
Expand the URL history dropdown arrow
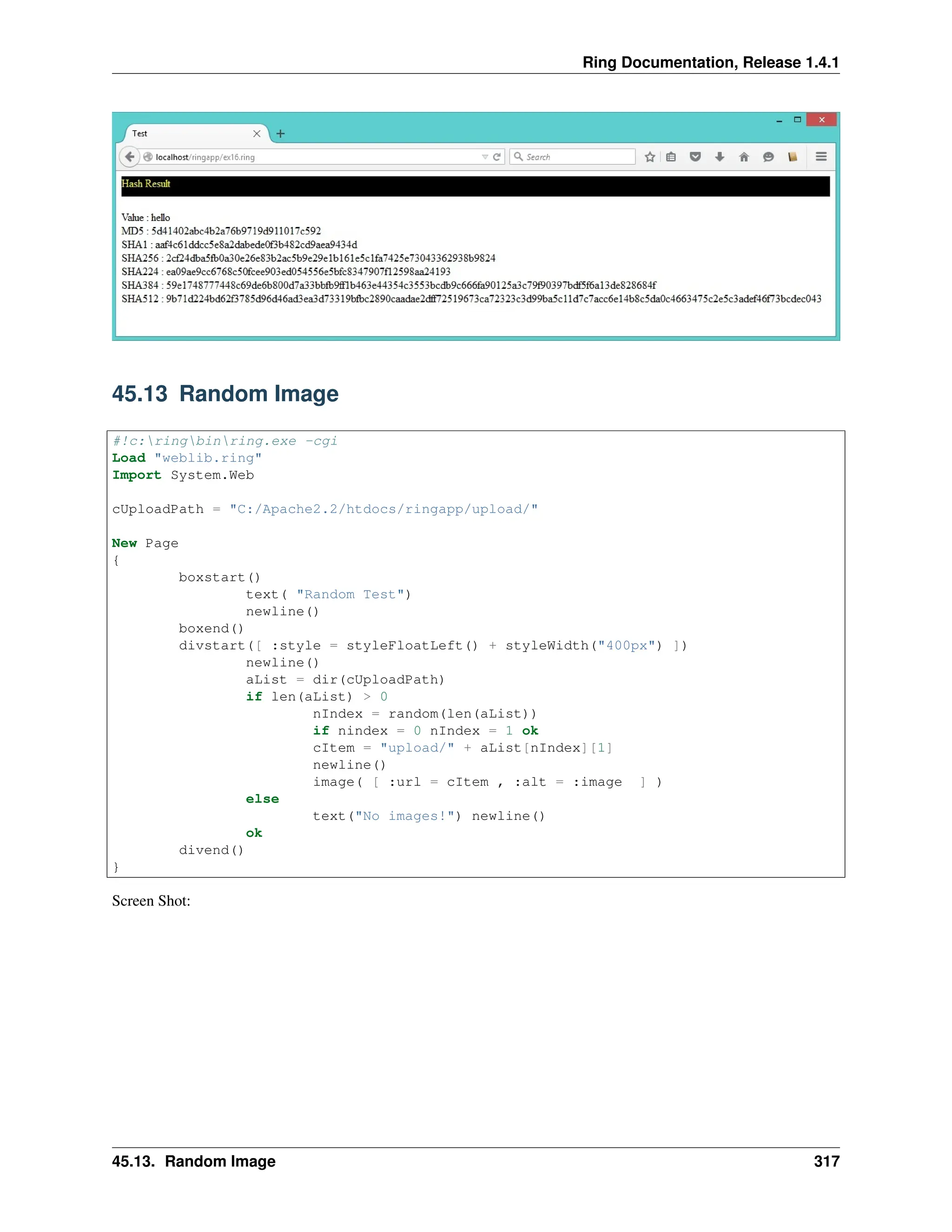pos(484,157)
